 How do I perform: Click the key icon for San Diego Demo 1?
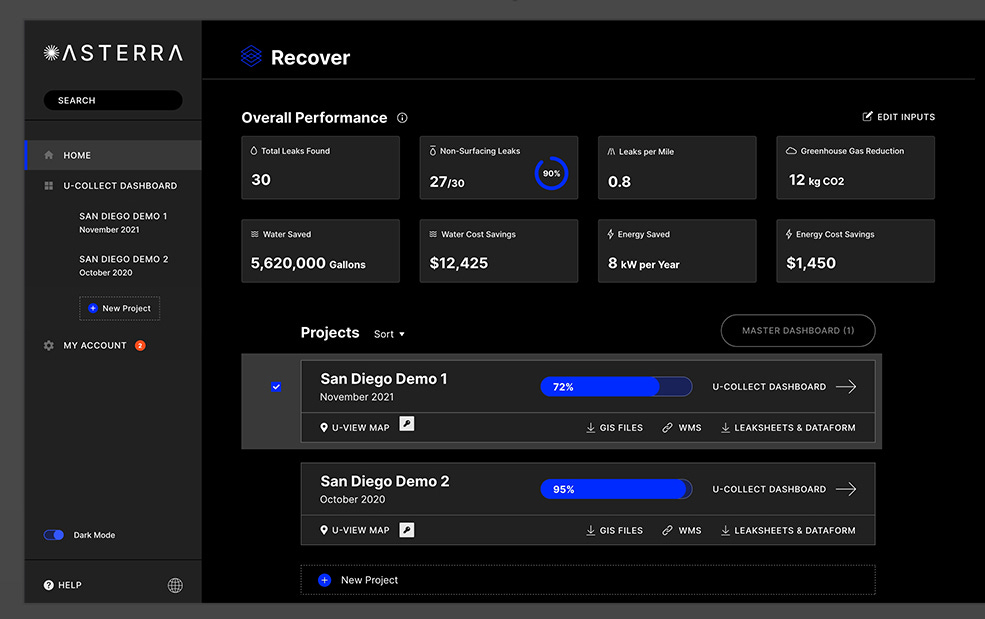pyautogui.click(x=407, y=424)
